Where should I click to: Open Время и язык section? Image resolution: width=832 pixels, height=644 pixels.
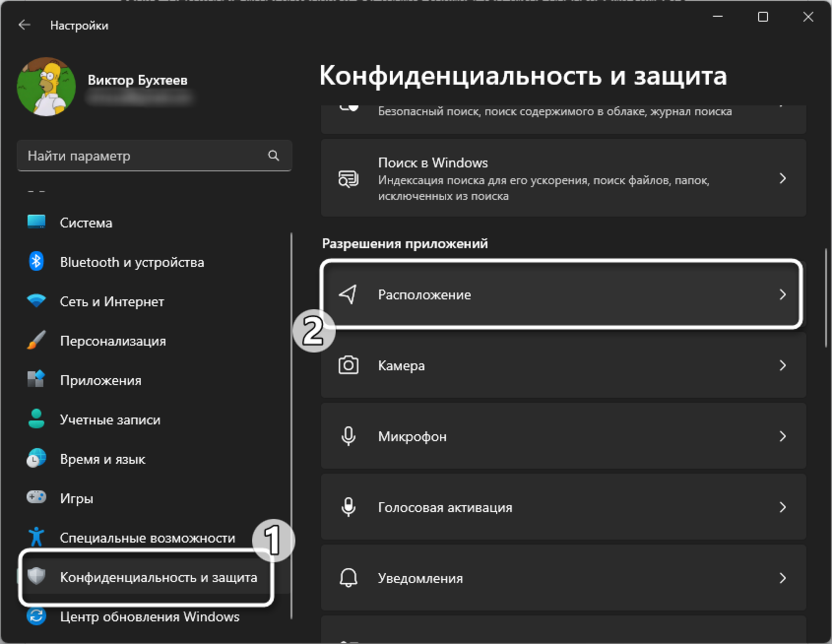pyautogui.click(x=102, y=459)
